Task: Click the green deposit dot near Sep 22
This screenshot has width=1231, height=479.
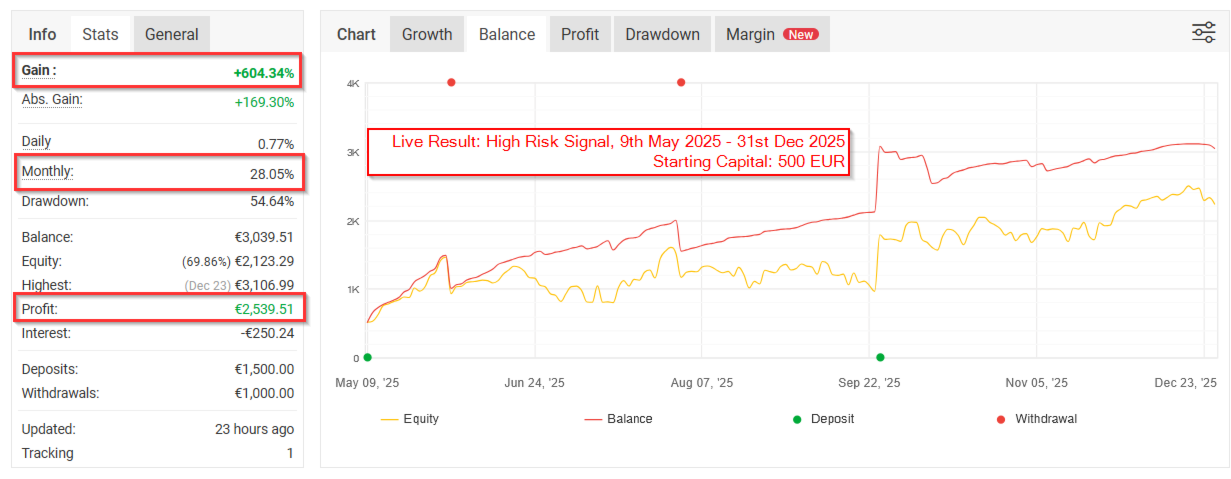Action: (x=880, y=357)
